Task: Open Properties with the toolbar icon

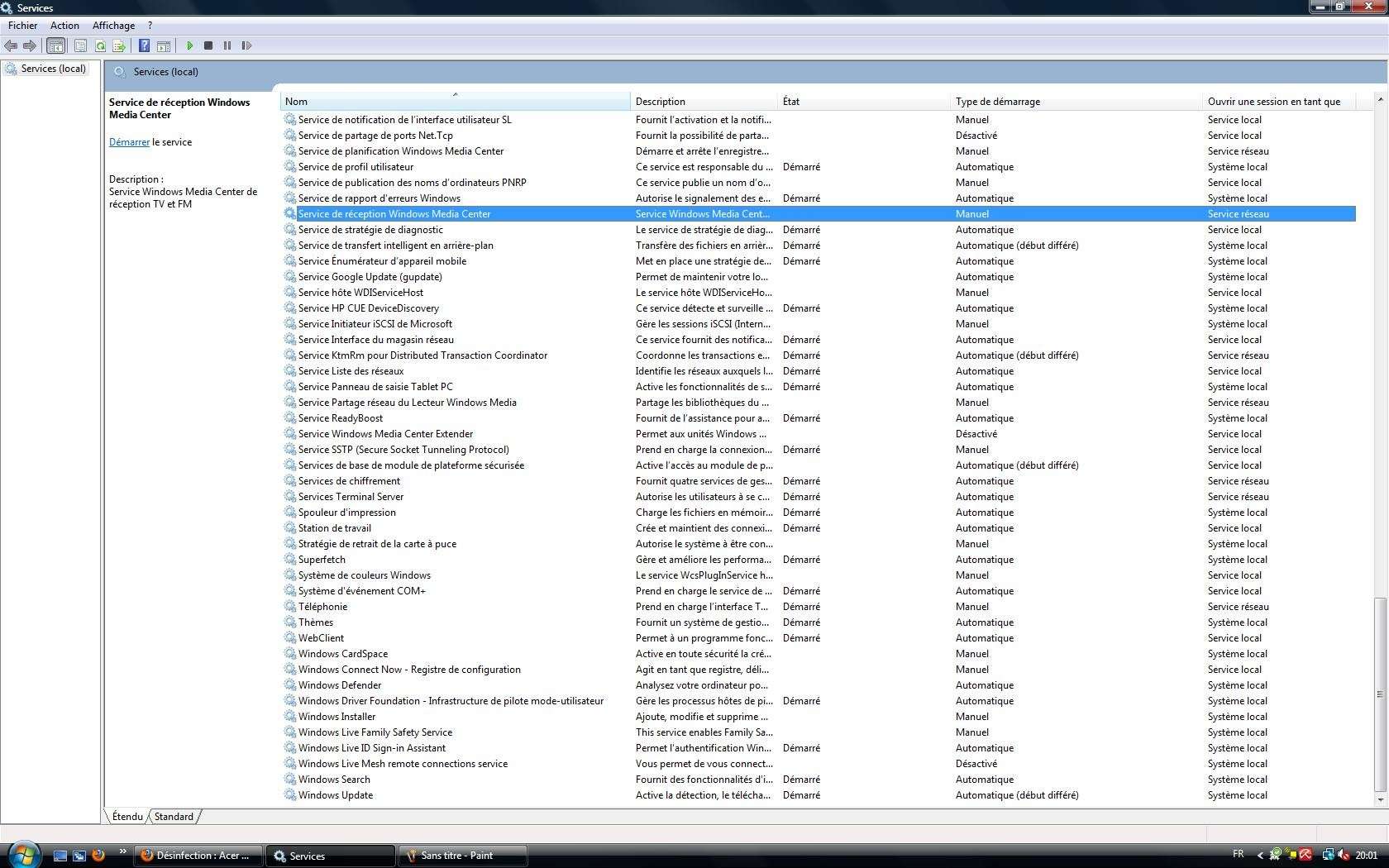Action: [80, 45]
